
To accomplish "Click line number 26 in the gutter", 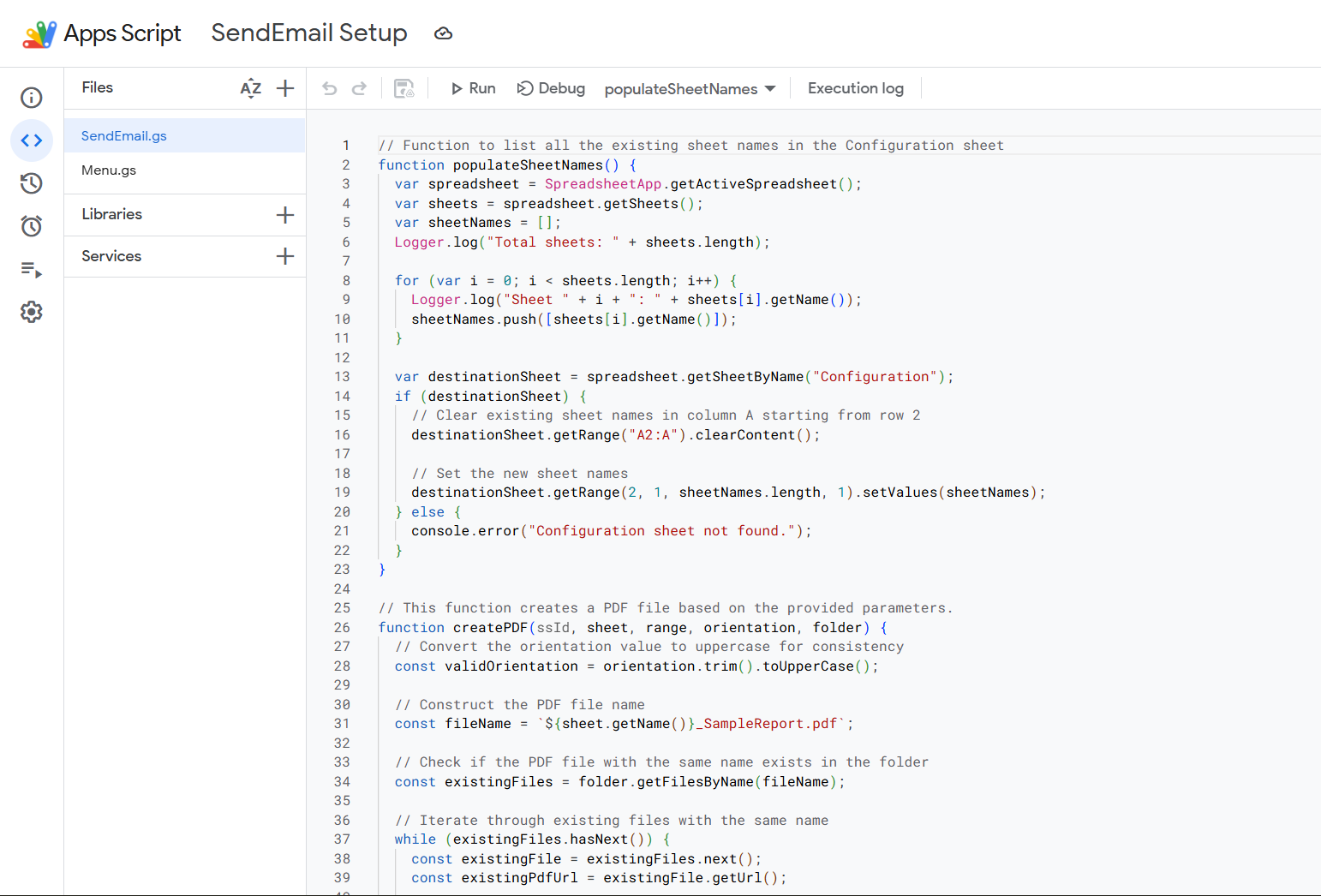I will tap(342, 628).
